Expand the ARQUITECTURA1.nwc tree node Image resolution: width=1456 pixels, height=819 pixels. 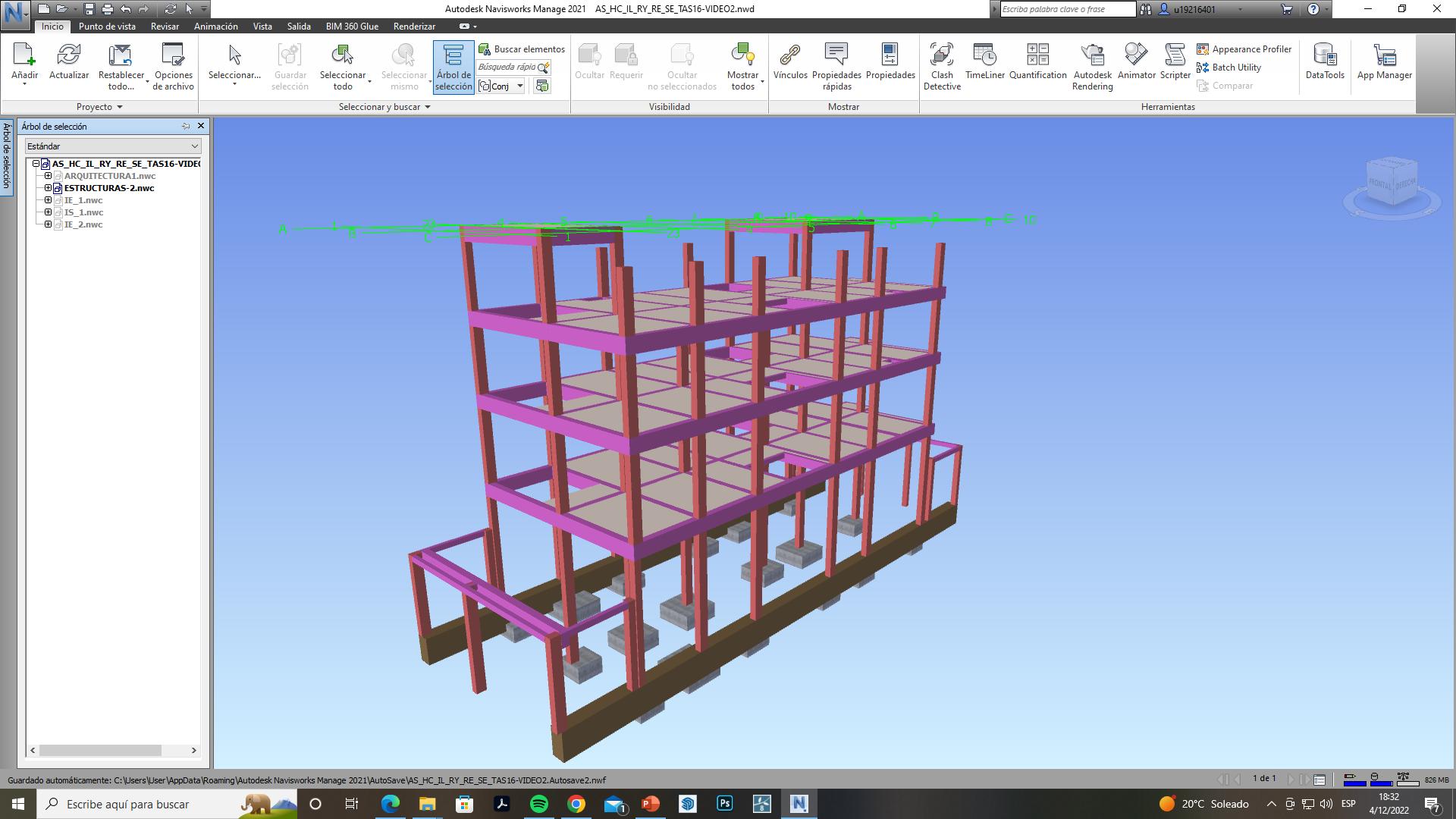pyautogui.click(x=48, y=176)
